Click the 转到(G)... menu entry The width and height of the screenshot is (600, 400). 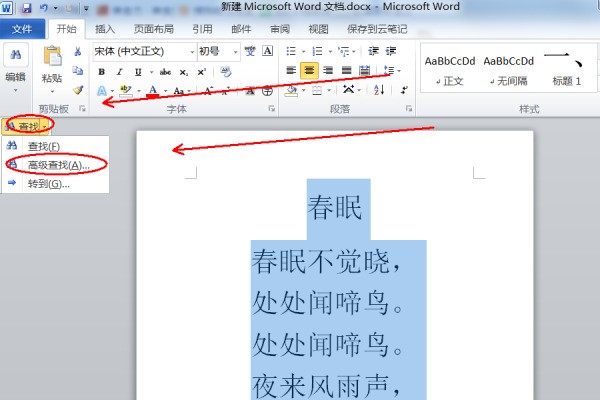(46, 183)
